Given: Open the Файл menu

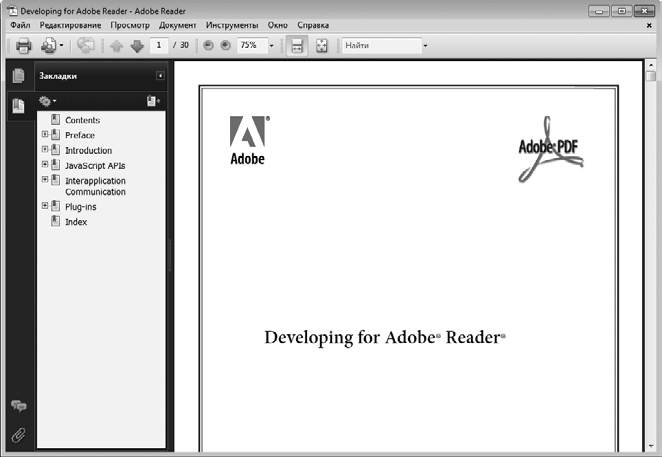Looking at the screenshot, I should [x=20, y=24].
